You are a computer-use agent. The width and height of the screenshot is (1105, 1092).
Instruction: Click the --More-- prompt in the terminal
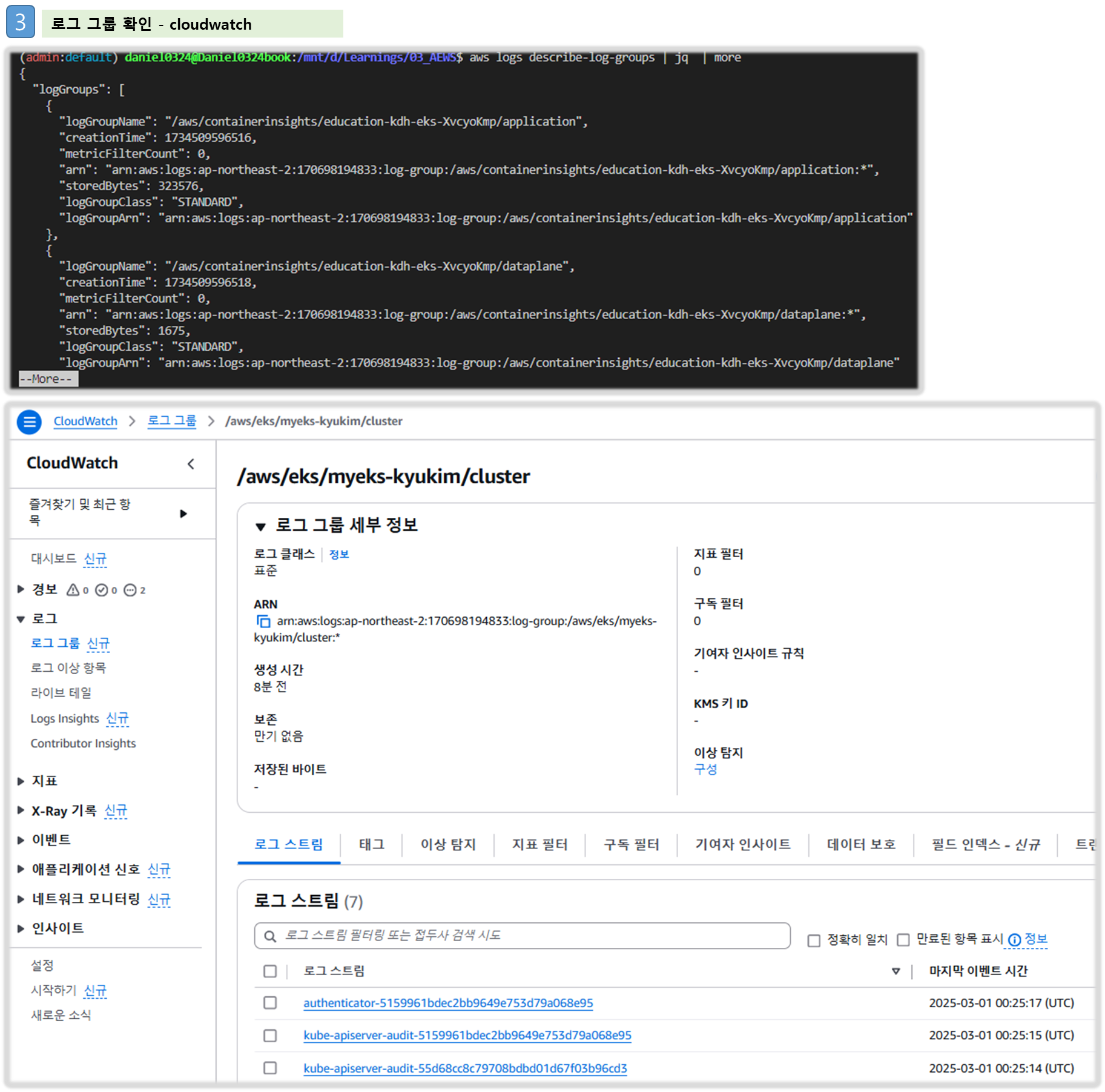tap(48, 379)
